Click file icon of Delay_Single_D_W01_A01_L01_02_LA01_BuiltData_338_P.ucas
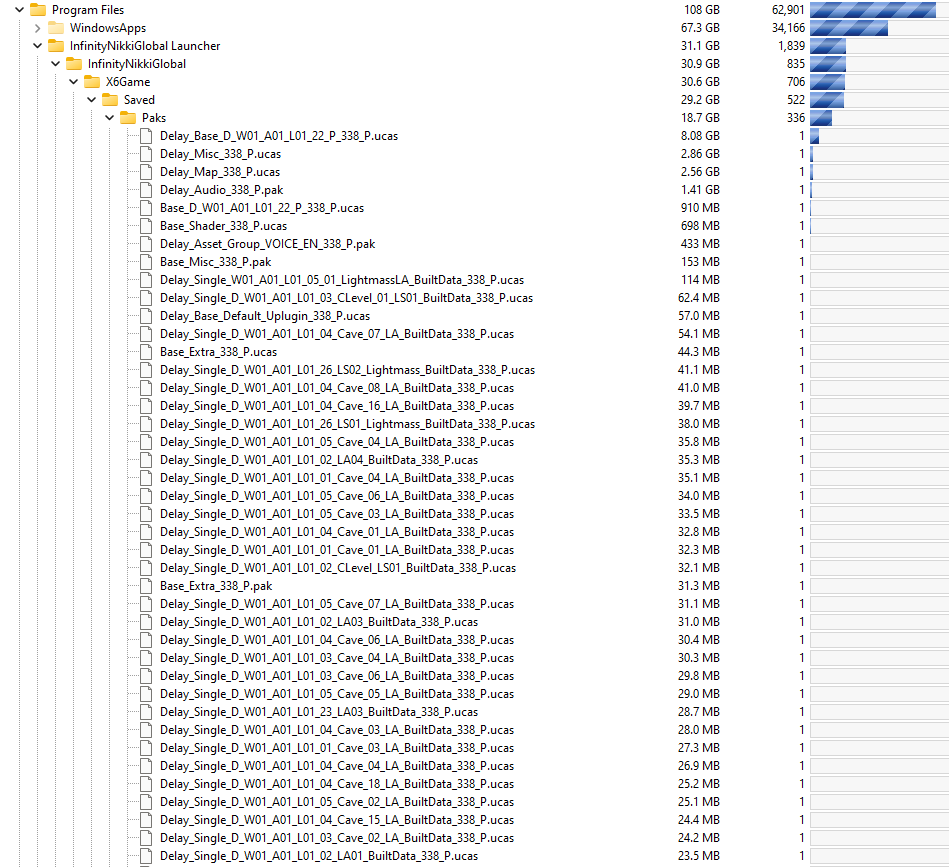Image resolution: width=949 pixels, height=867 pixels. 146,856
